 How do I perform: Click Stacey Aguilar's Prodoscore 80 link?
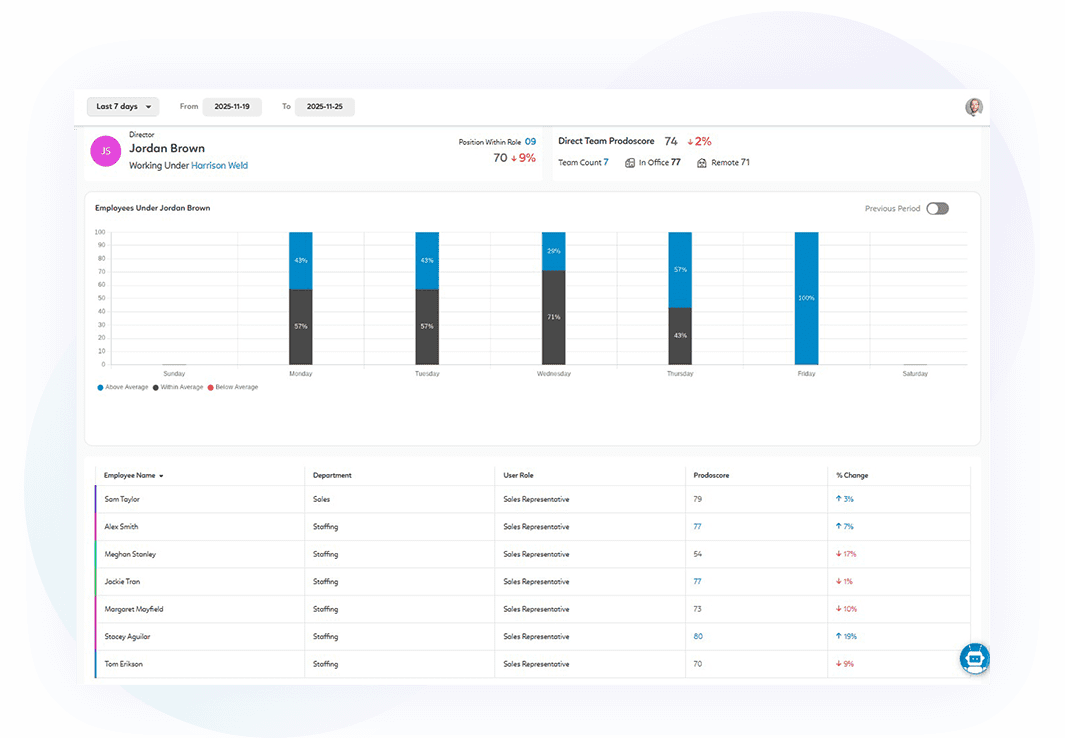(697, 636)
